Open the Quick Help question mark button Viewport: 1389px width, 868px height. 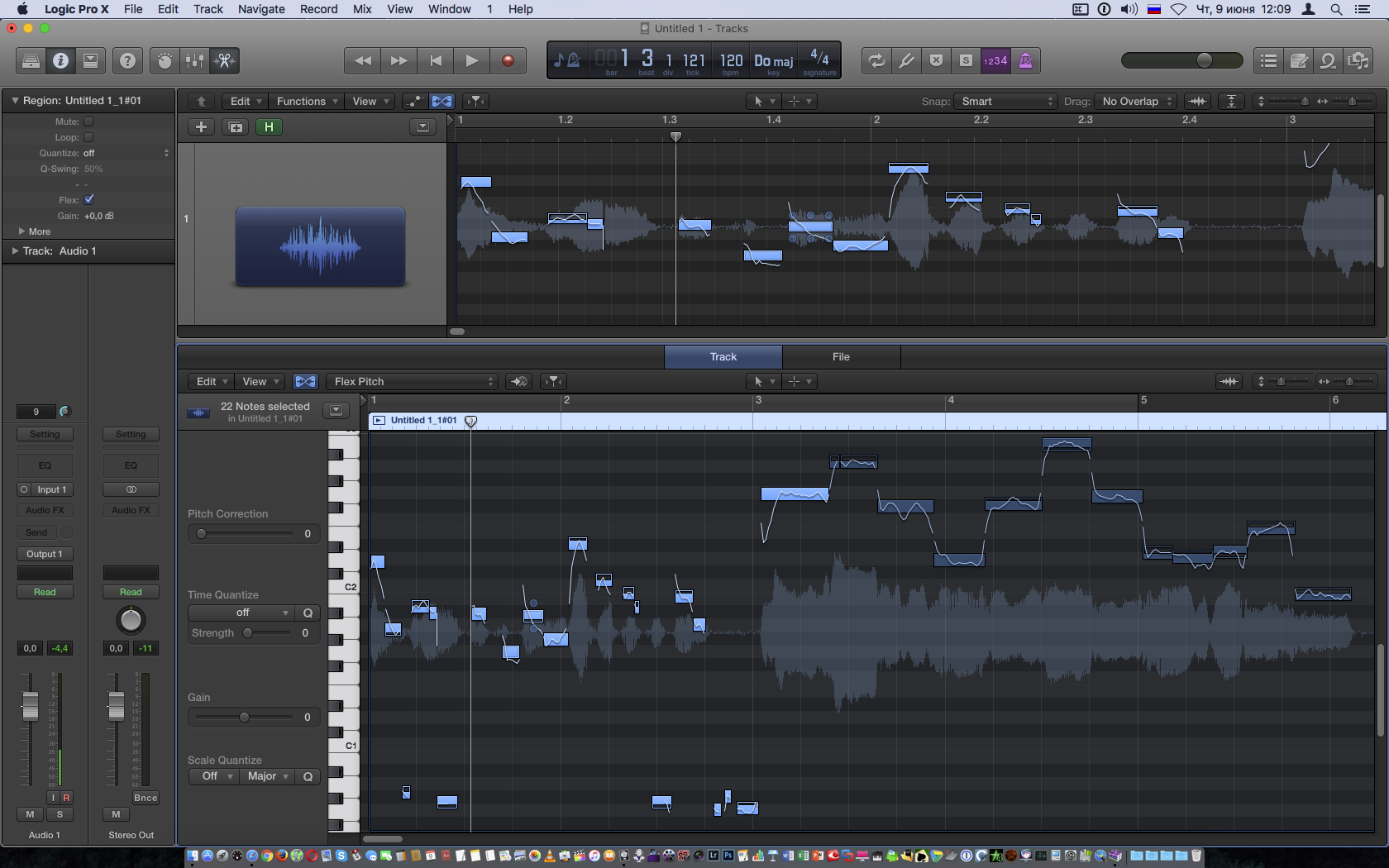point(127,60)
